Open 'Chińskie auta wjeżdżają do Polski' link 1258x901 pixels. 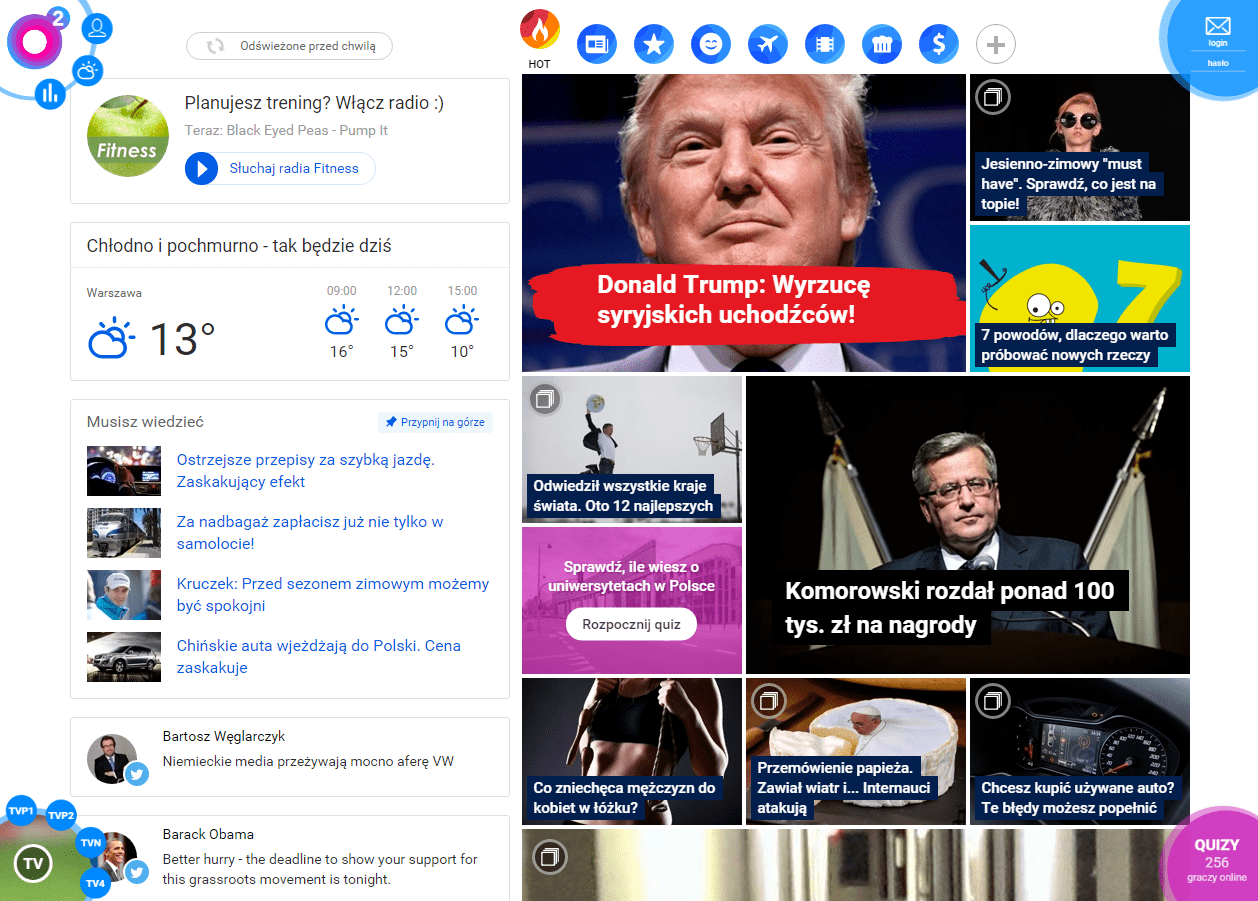click(319, 657)
